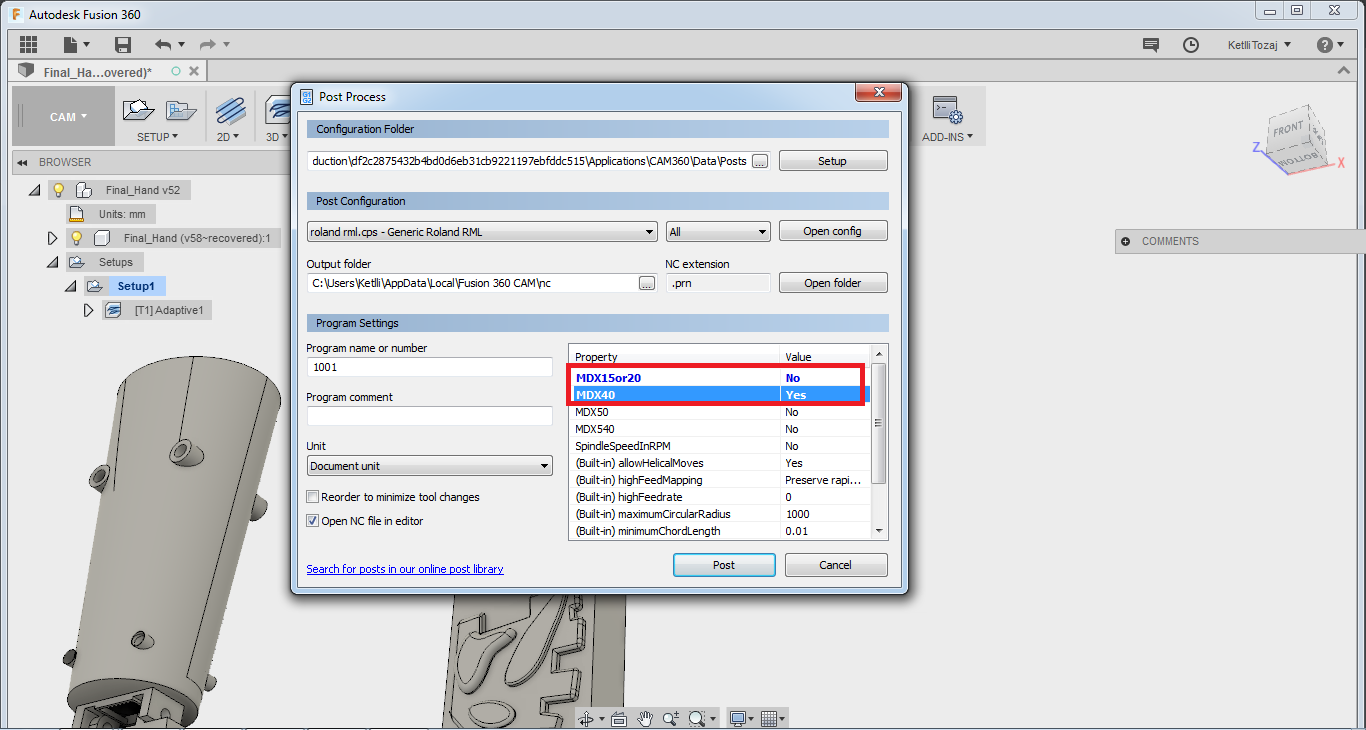
Task: Select the Zoom magnifier tool
Action: [671, 718]
